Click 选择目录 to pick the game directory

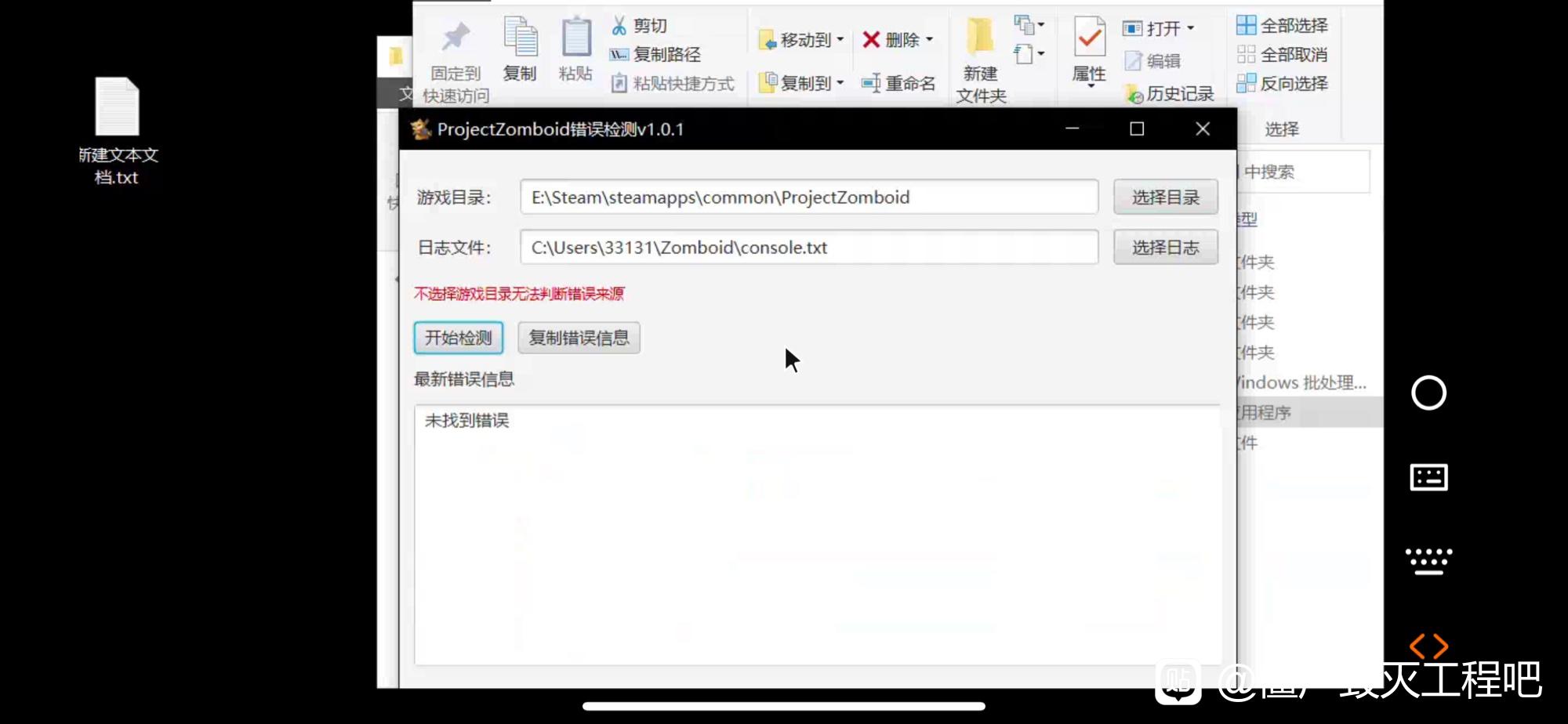pyautogui.click(x=1166, y=197)
